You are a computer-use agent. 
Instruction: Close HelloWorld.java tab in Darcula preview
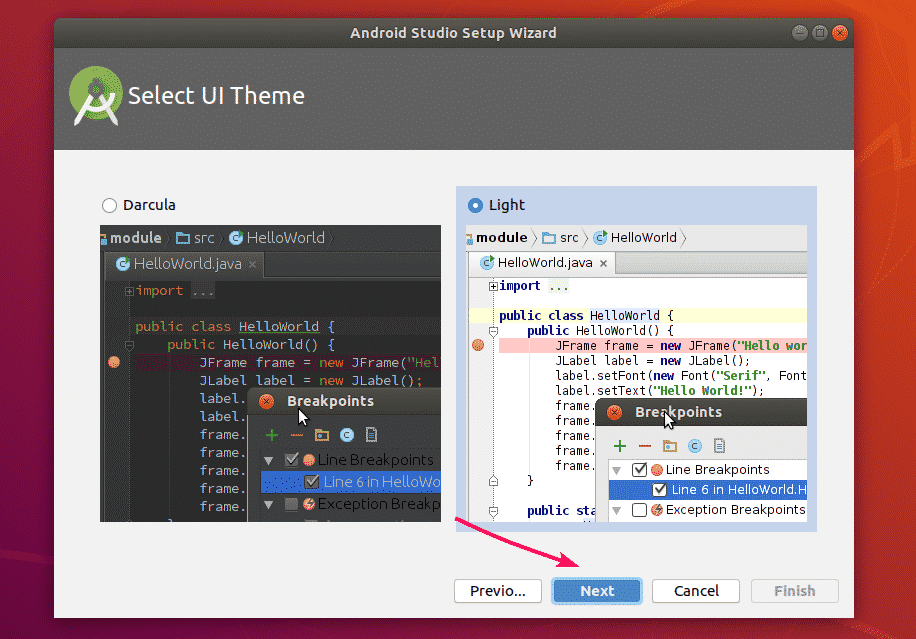252,265
